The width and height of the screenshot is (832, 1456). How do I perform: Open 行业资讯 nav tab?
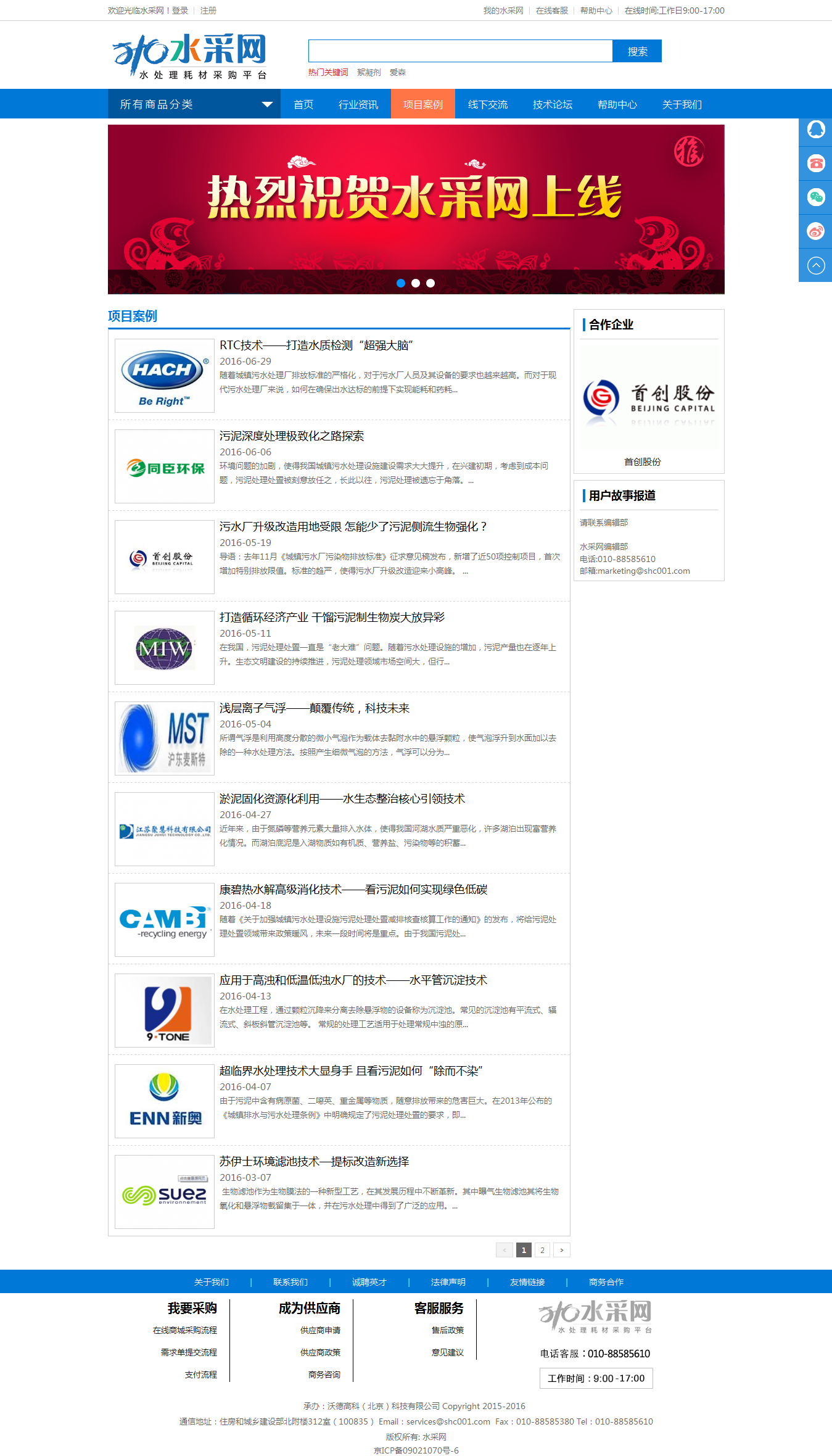(x=358, y=104)
